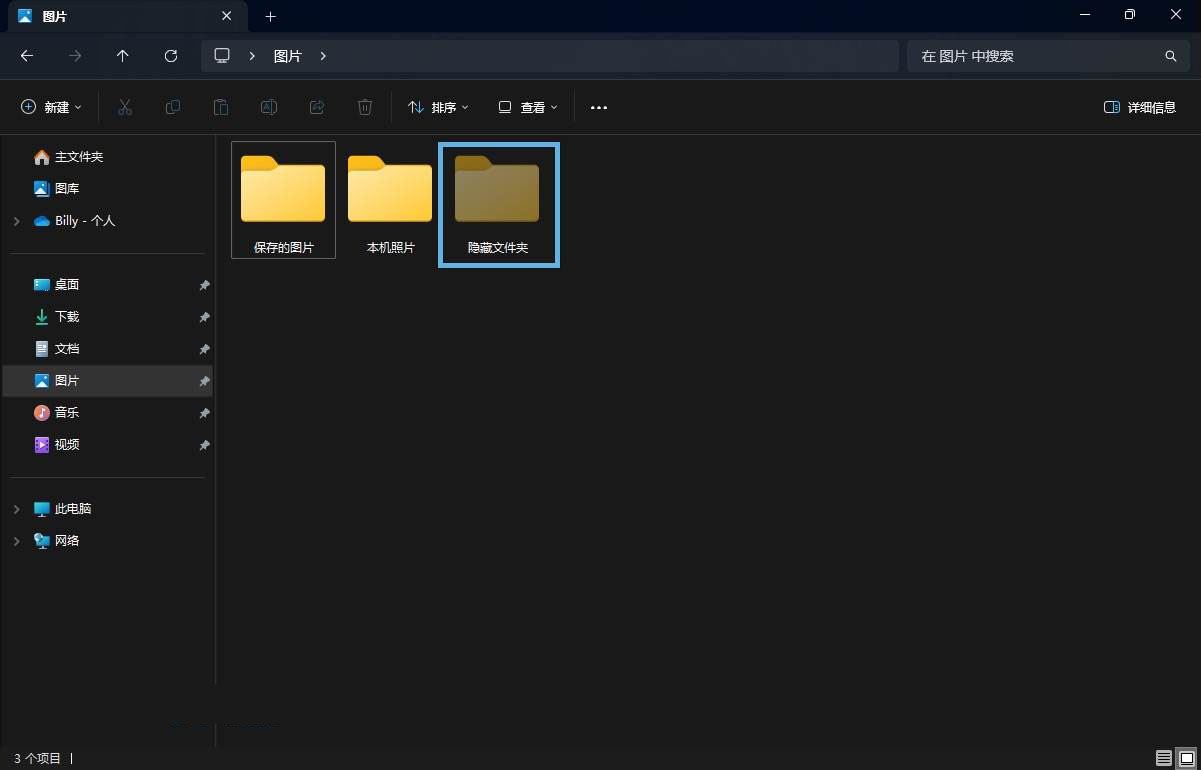Click the Copy icon in toolbar

point(173,107)
